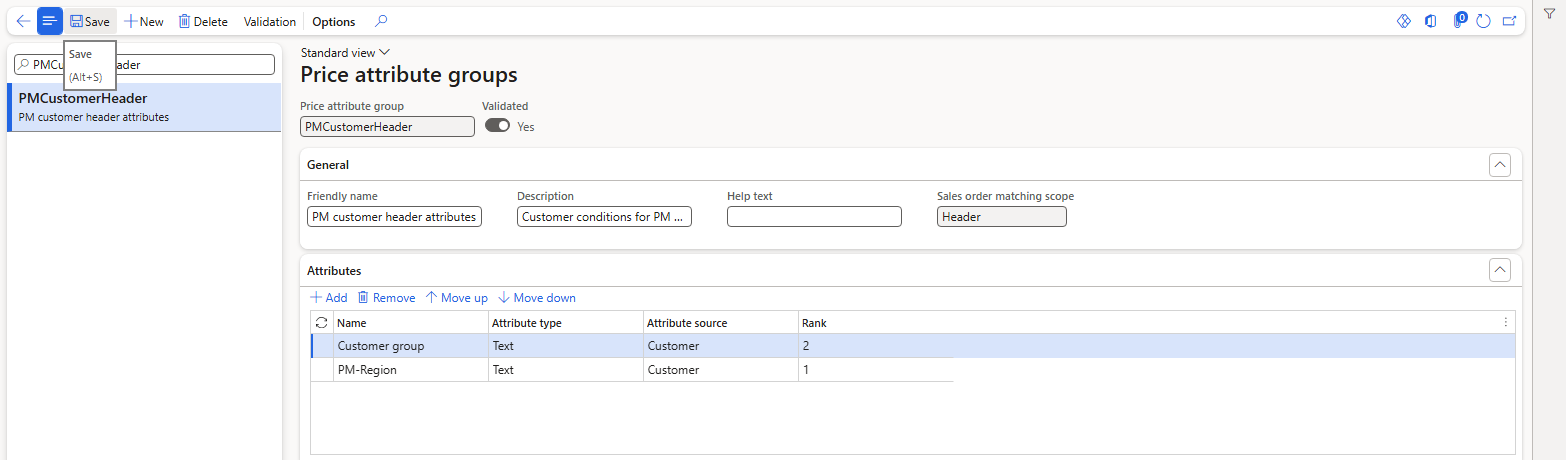
Task: Click Rank cell 1 of PM-Region
Action: [x=875, y=370]
